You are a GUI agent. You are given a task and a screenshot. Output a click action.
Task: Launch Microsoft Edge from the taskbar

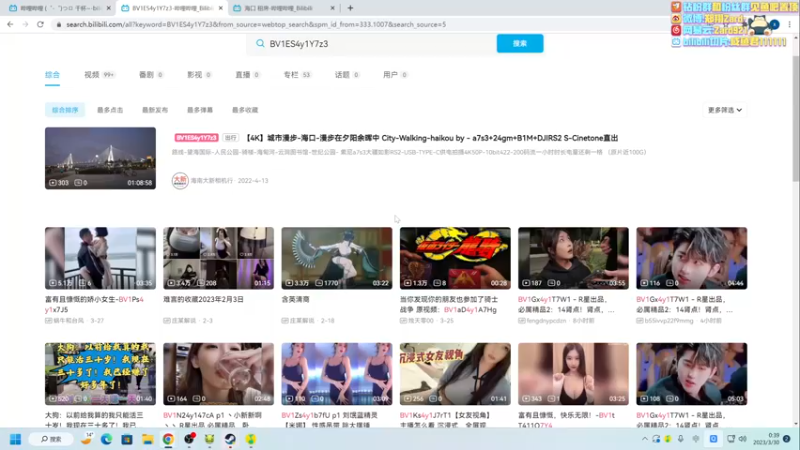tap(106, 439)
